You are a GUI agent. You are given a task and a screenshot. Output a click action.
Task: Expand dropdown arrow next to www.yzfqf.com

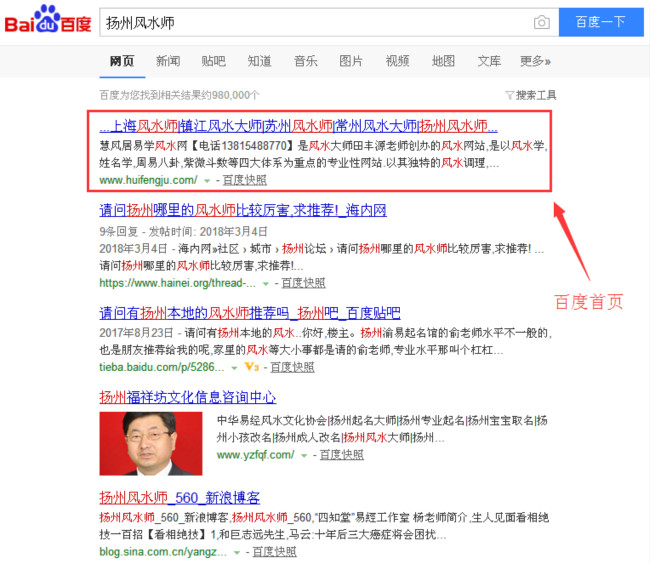pos(304,456)
